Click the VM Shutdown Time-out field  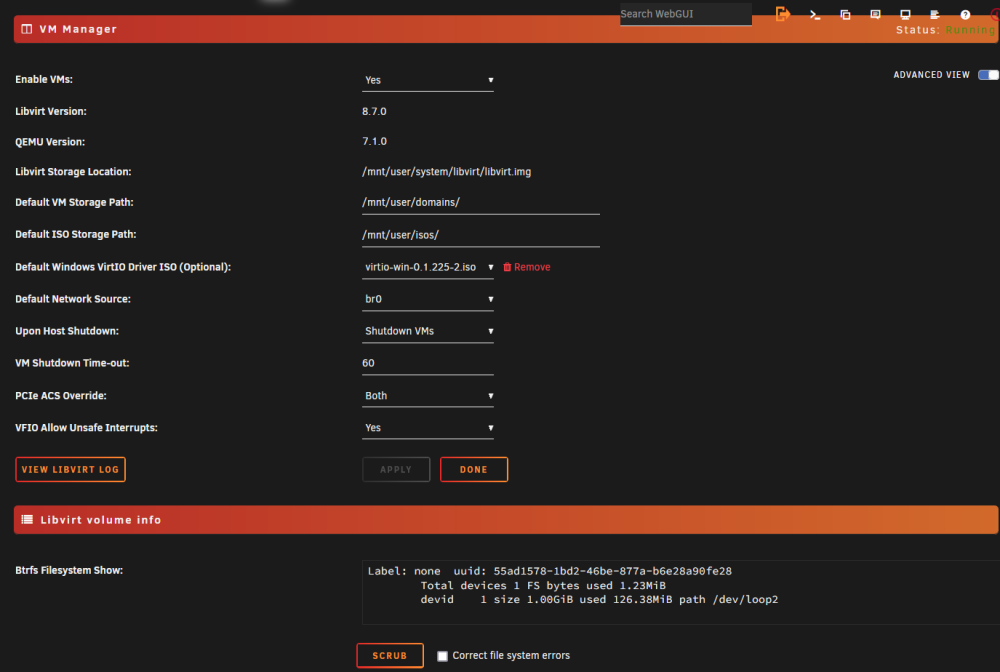click(x=427, y=363)
